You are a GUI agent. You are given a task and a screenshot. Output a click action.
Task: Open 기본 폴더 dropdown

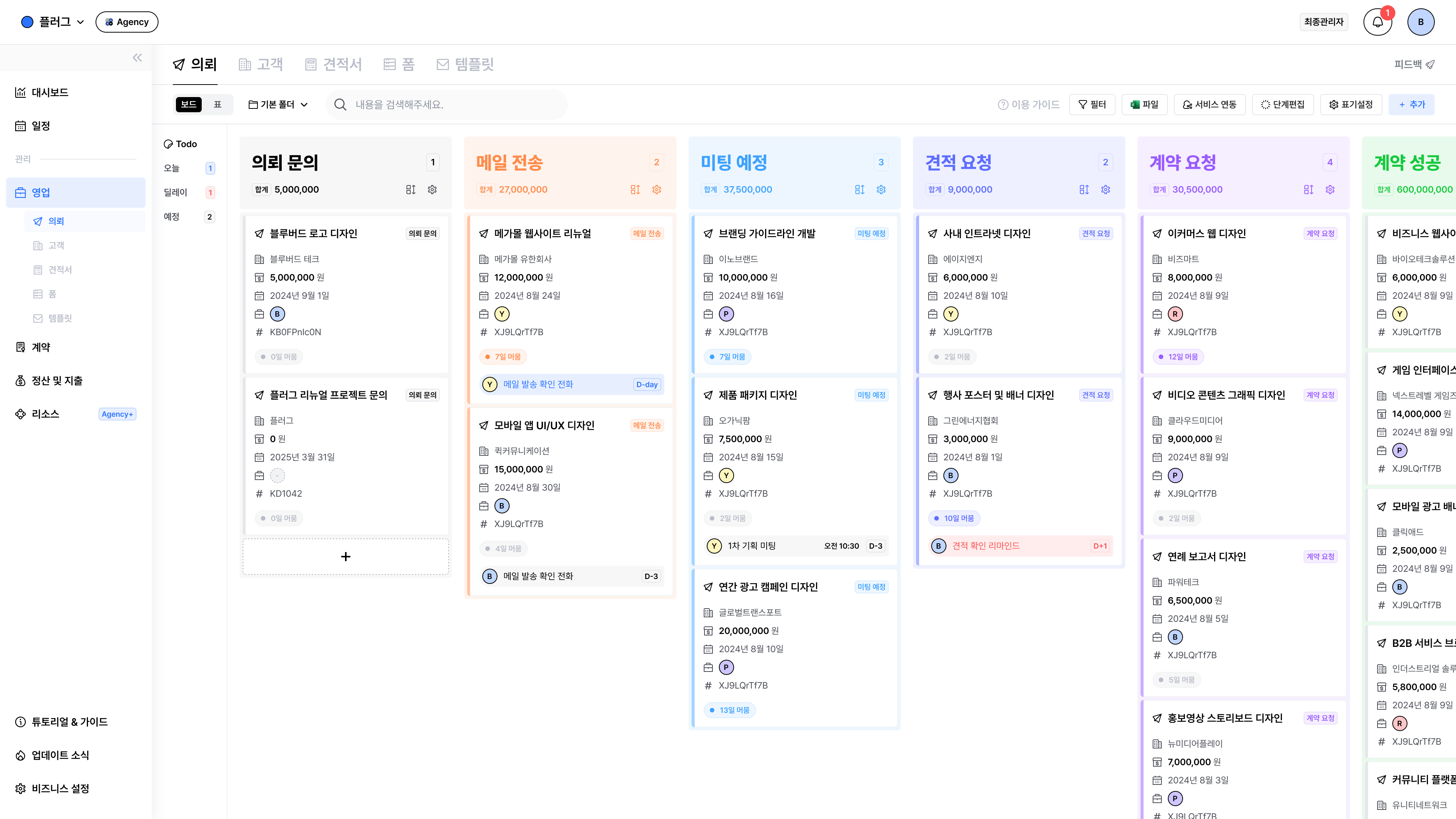278,105
